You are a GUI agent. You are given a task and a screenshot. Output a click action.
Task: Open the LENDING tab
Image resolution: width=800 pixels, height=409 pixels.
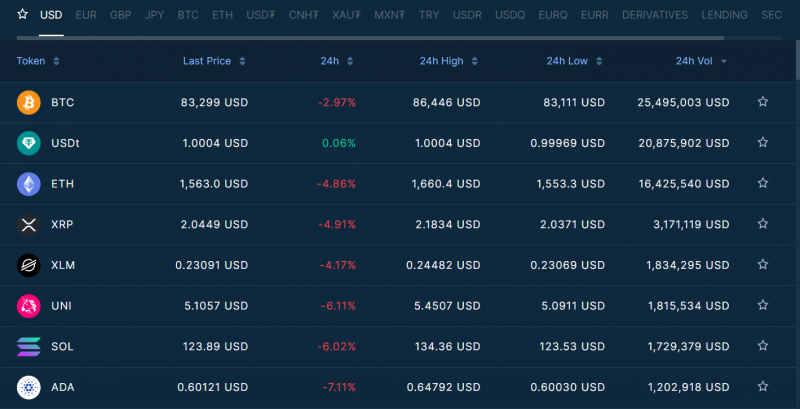tap(724, 15)
